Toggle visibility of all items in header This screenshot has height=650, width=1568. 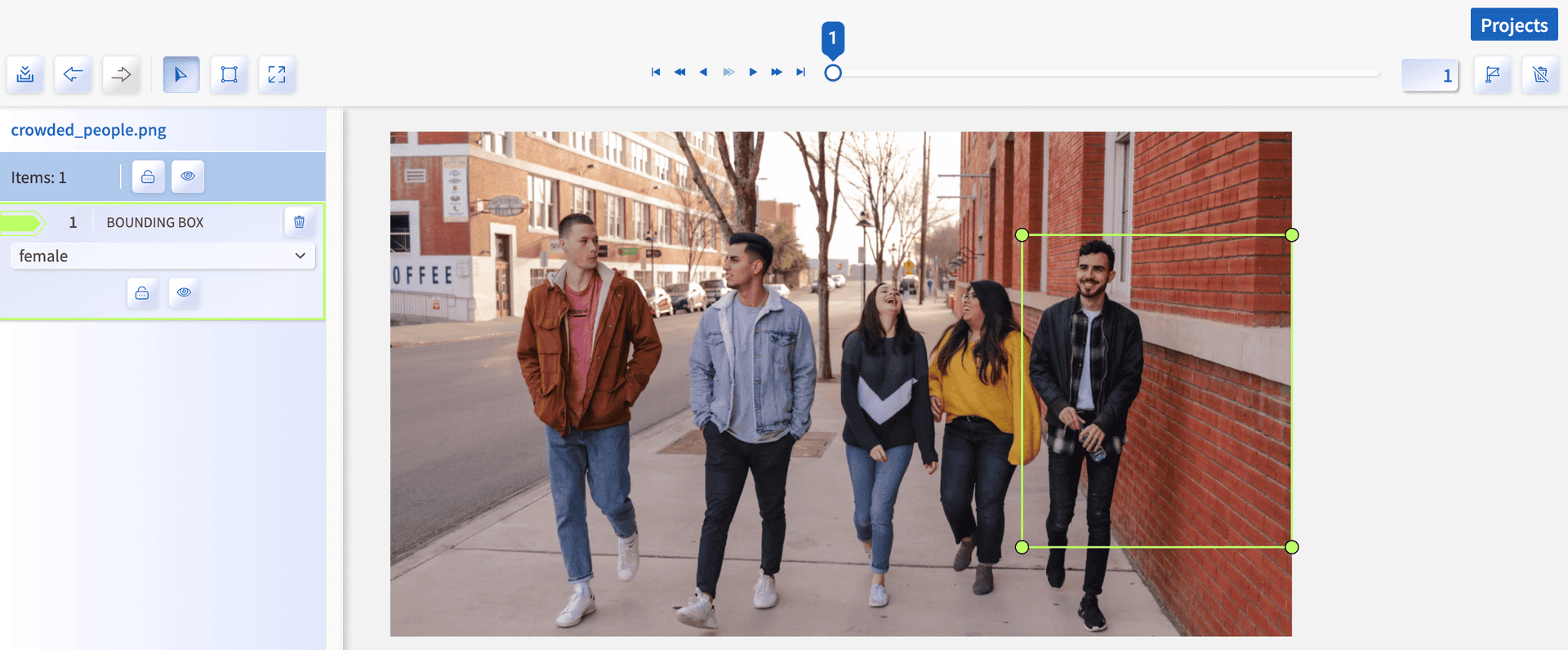click(188, 176)
